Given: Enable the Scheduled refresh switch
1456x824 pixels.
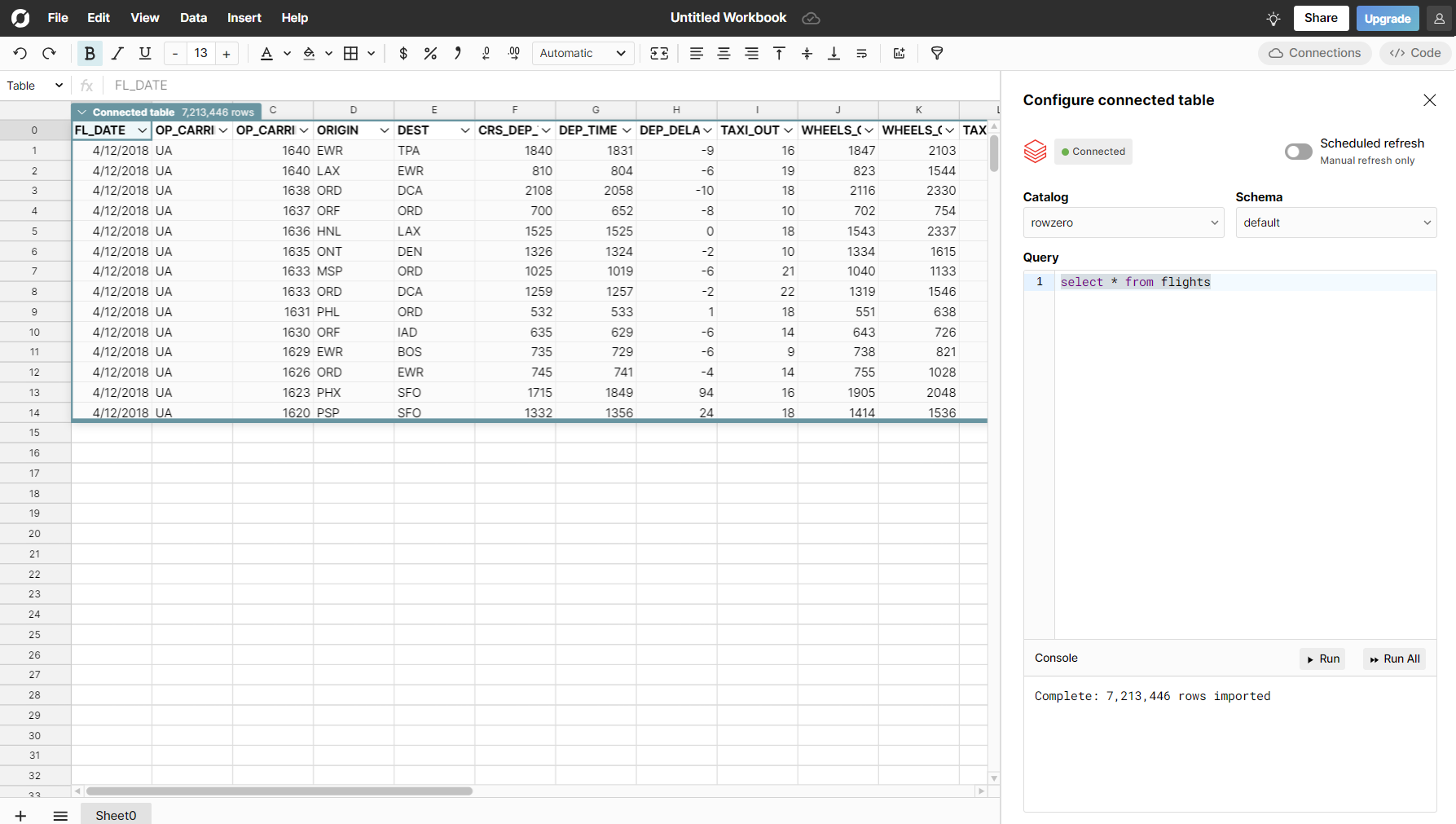Looking at the screenshot, I should (1298, 152).
